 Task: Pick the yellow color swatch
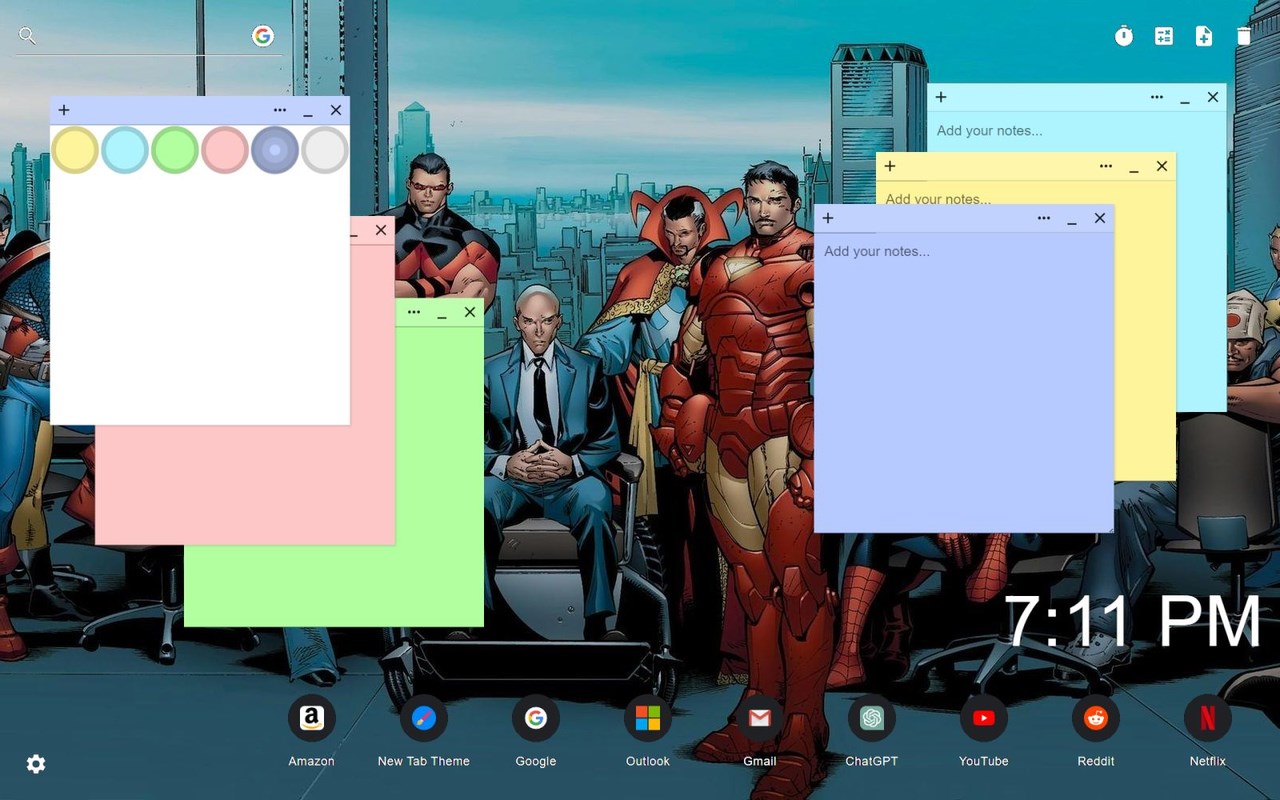[x=75, y=150]
